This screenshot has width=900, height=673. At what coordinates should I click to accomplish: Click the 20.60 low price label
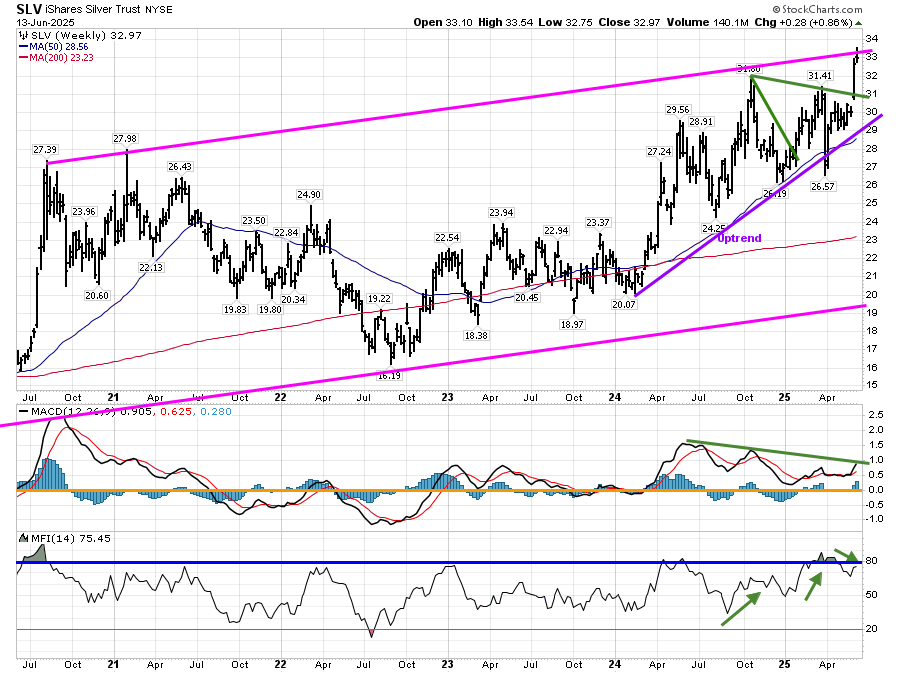pyautogui.click(x=96, y=295)
